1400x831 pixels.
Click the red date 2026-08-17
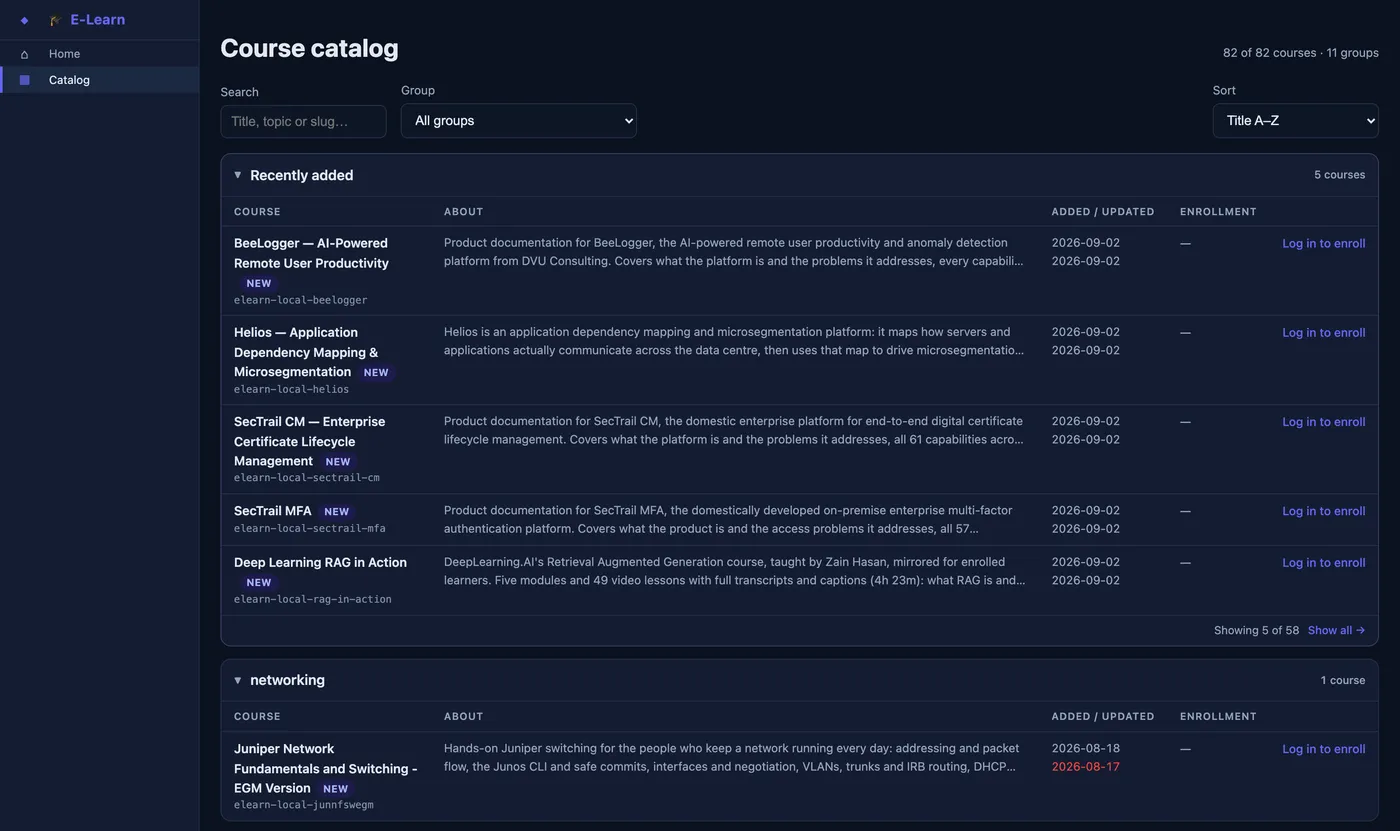(1085, 767)
